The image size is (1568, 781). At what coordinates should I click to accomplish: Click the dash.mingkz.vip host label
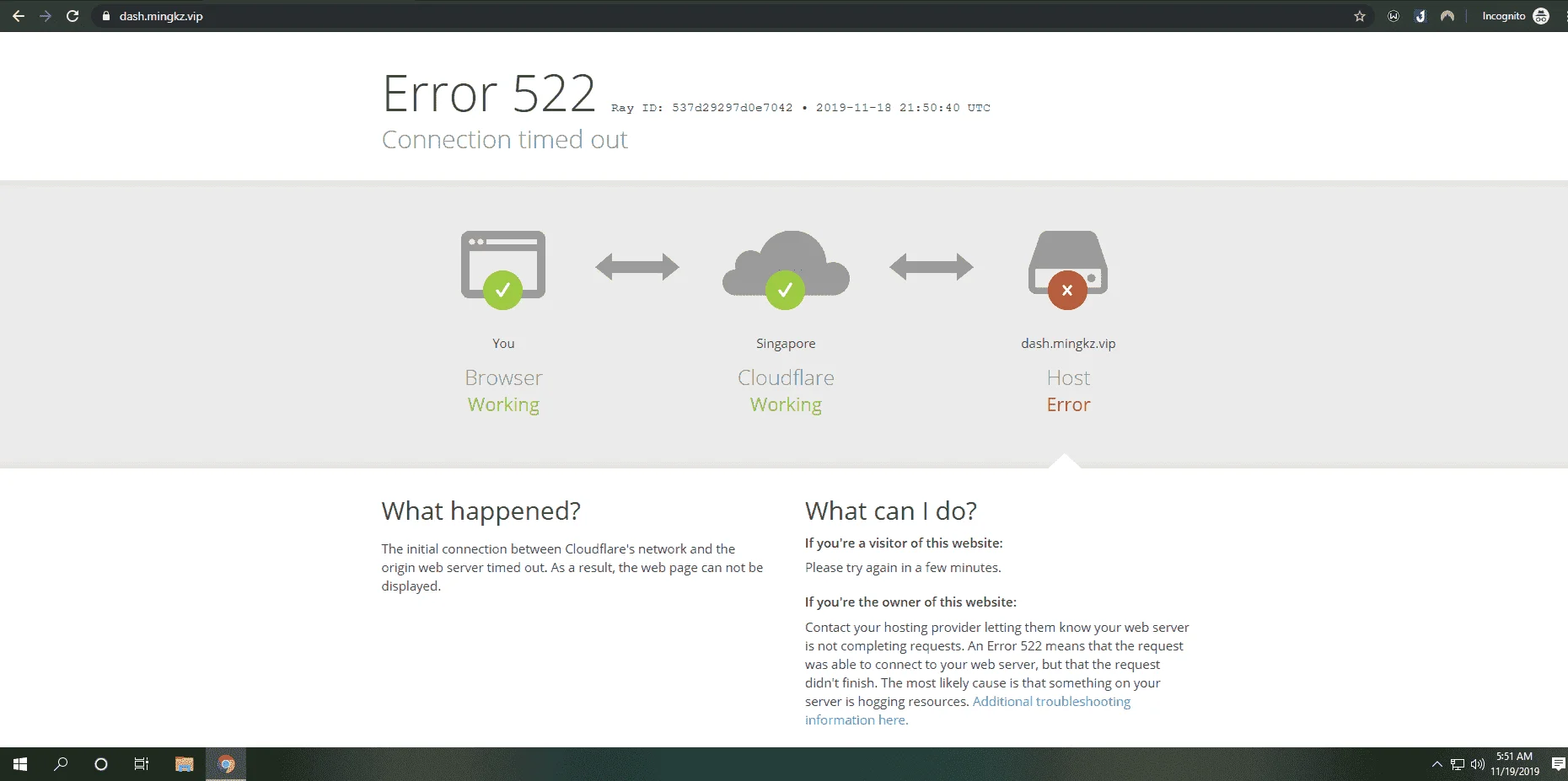(1068, 344)
